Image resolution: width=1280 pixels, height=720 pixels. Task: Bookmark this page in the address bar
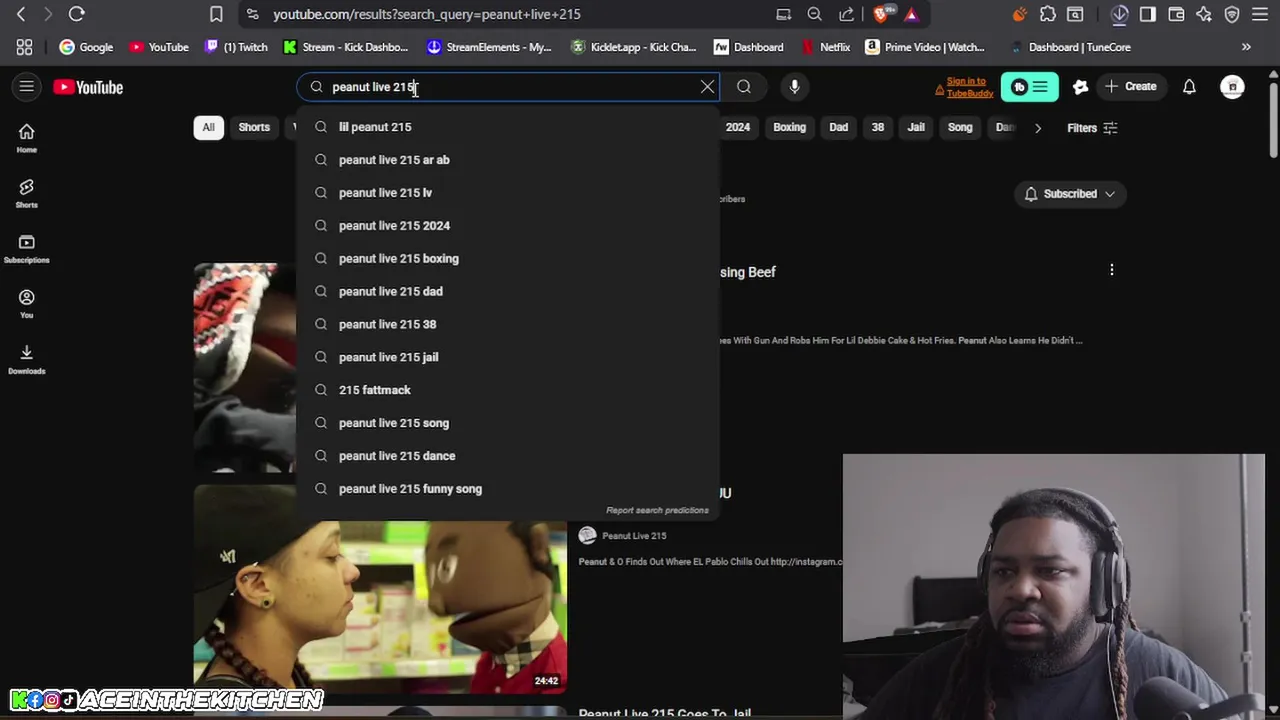[216, 14]
